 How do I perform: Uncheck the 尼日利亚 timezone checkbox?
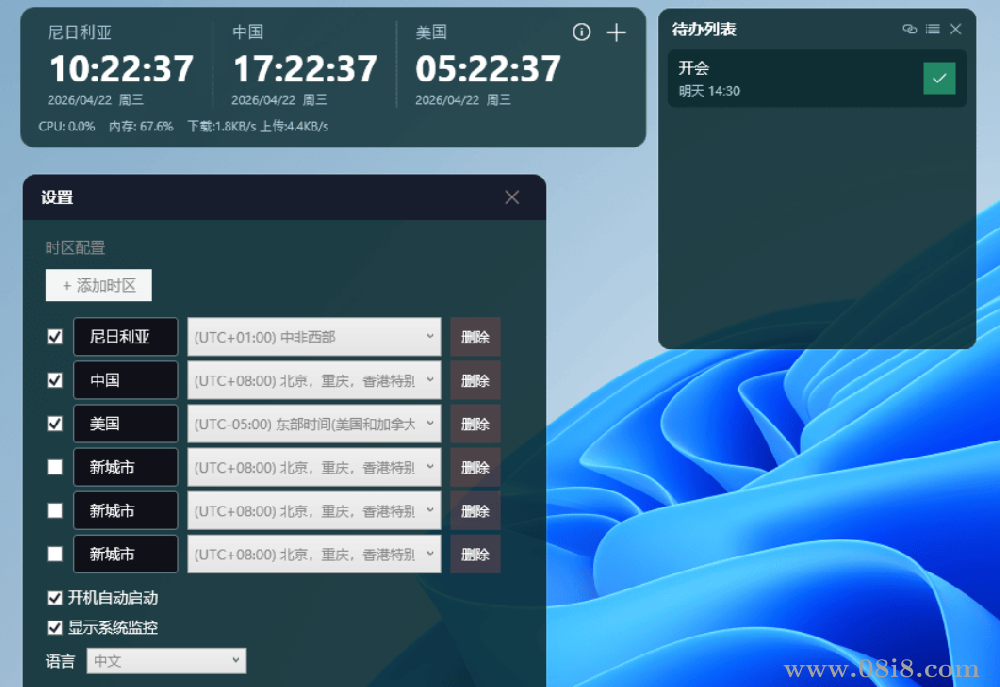(x=55, y=337)
